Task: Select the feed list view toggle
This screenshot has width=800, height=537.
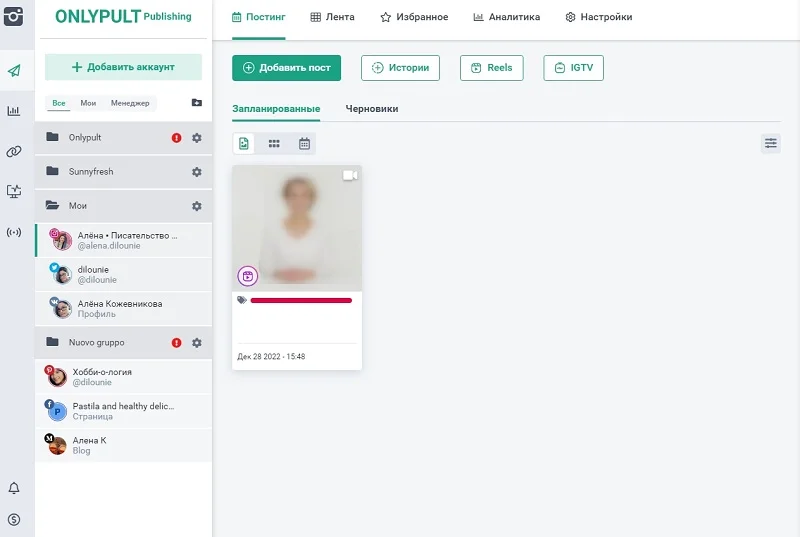Action: coord(244,144)
